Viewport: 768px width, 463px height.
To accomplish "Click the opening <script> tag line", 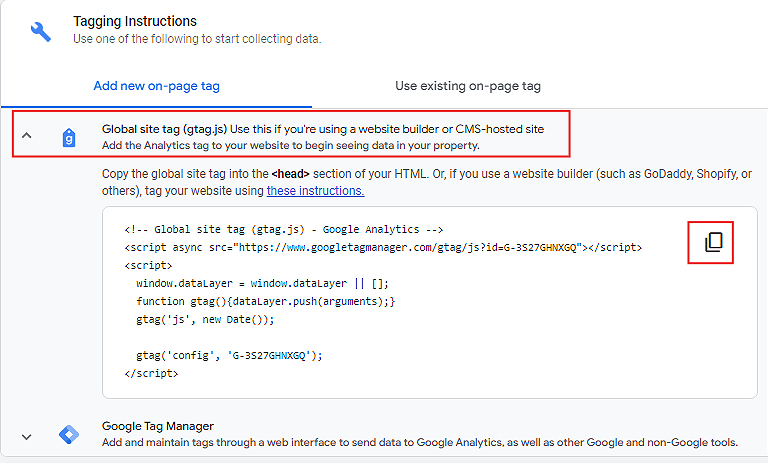I will [x=148, y=266].
